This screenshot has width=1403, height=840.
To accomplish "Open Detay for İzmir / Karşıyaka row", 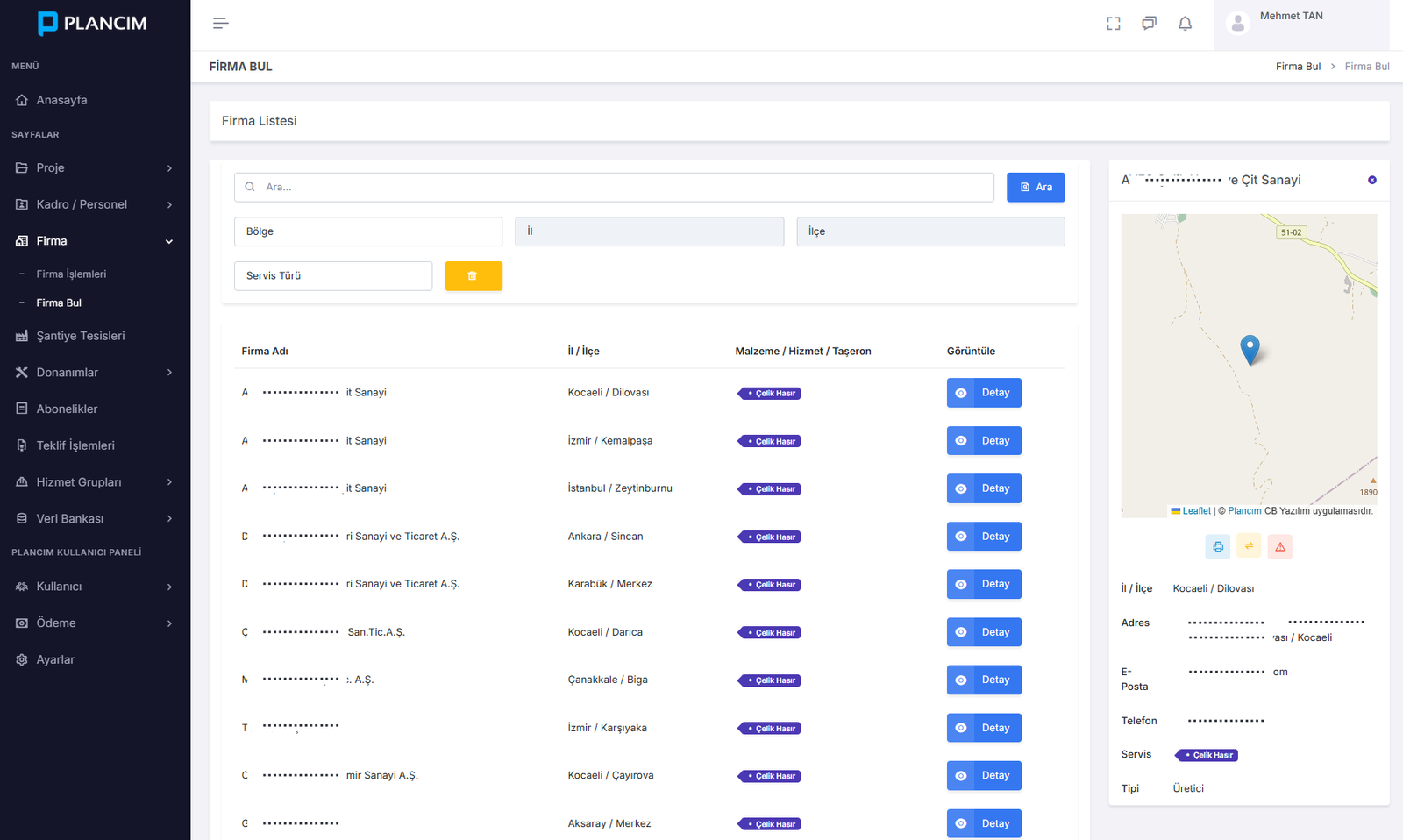I will (984, 728).
